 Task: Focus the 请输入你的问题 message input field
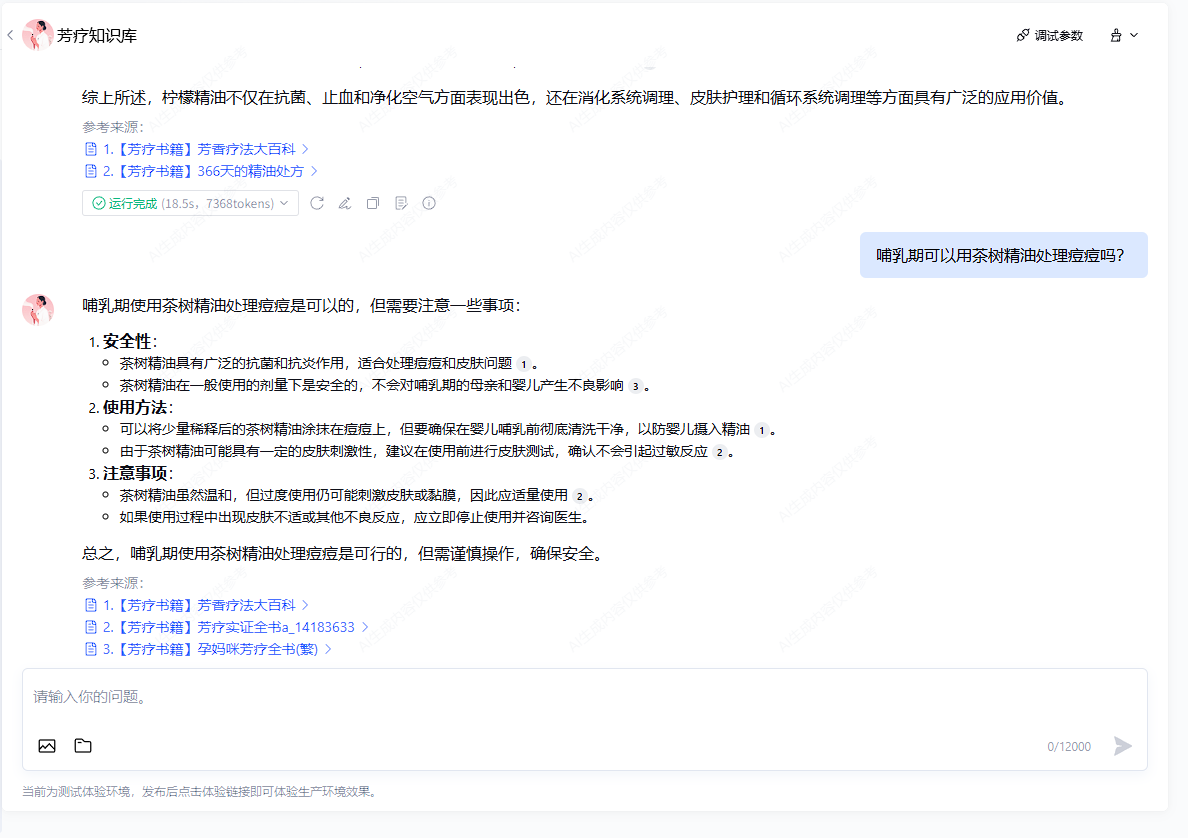coord(584,697)
